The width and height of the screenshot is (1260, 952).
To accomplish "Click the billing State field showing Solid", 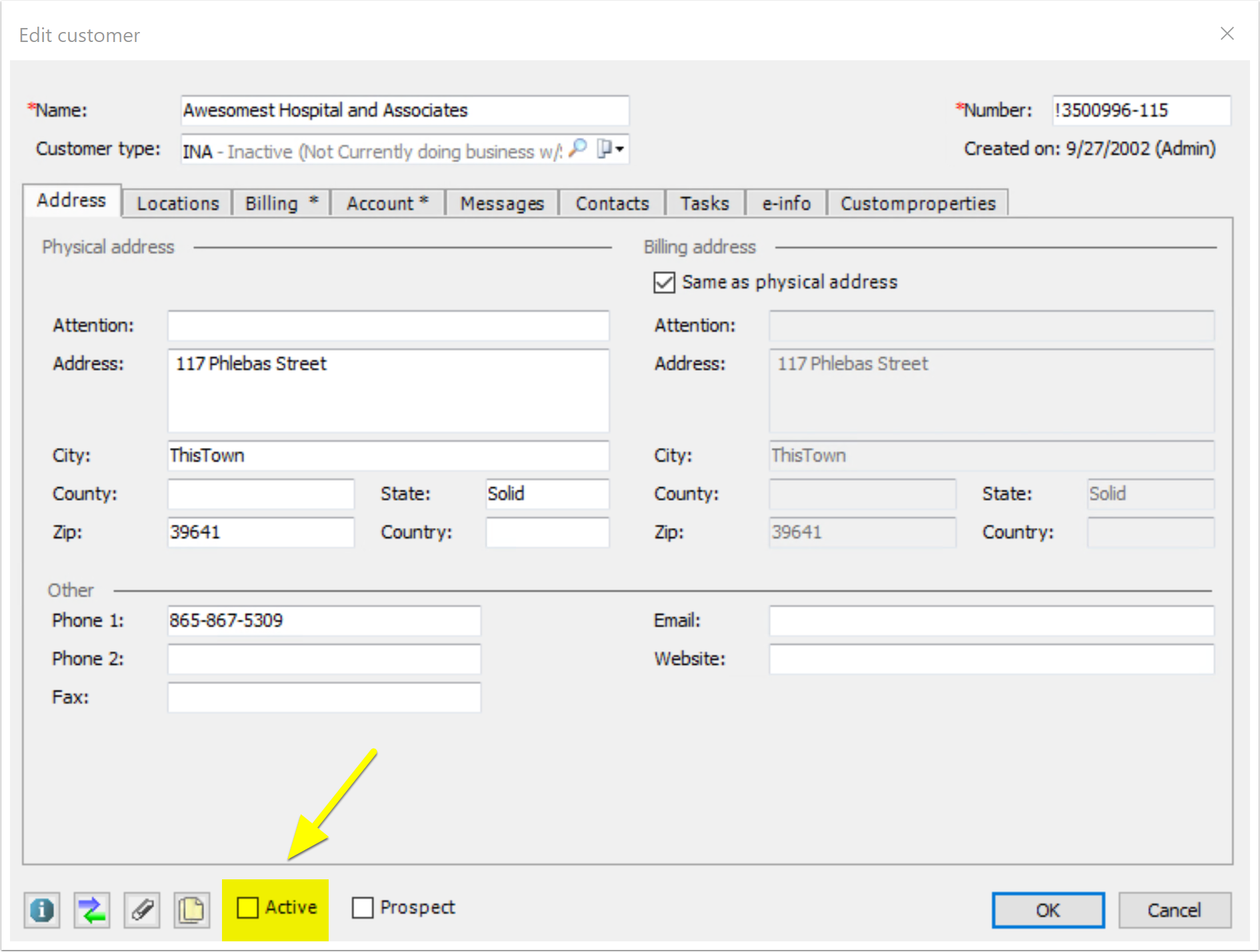I will 1151,494.
